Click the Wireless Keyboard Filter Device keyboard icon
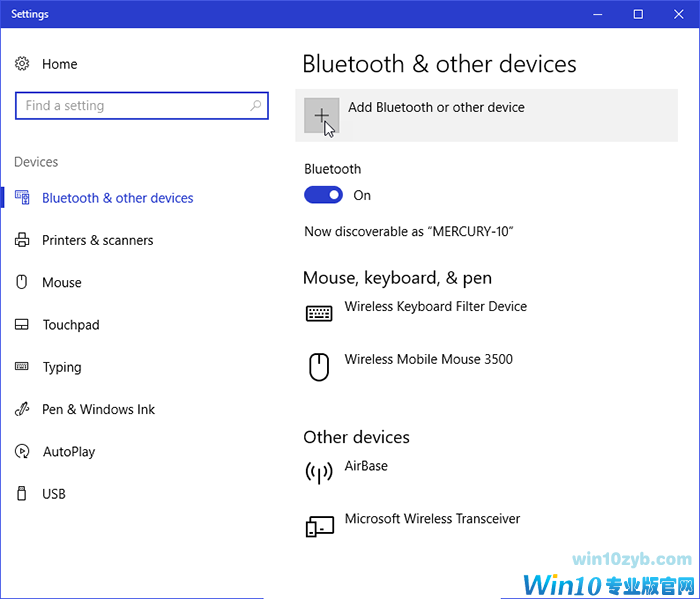Screen dimensions: 700x599 (319, 314)
